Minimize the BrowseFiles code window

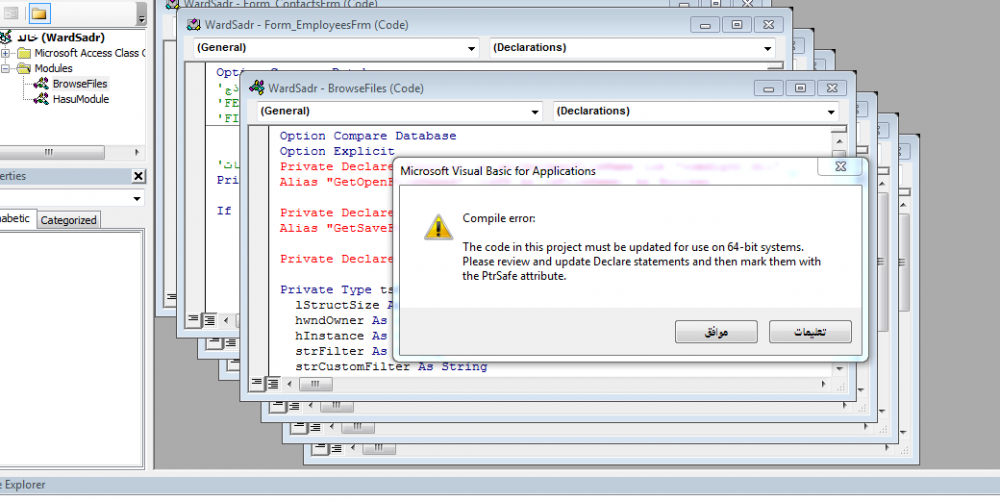click(768, 89)
